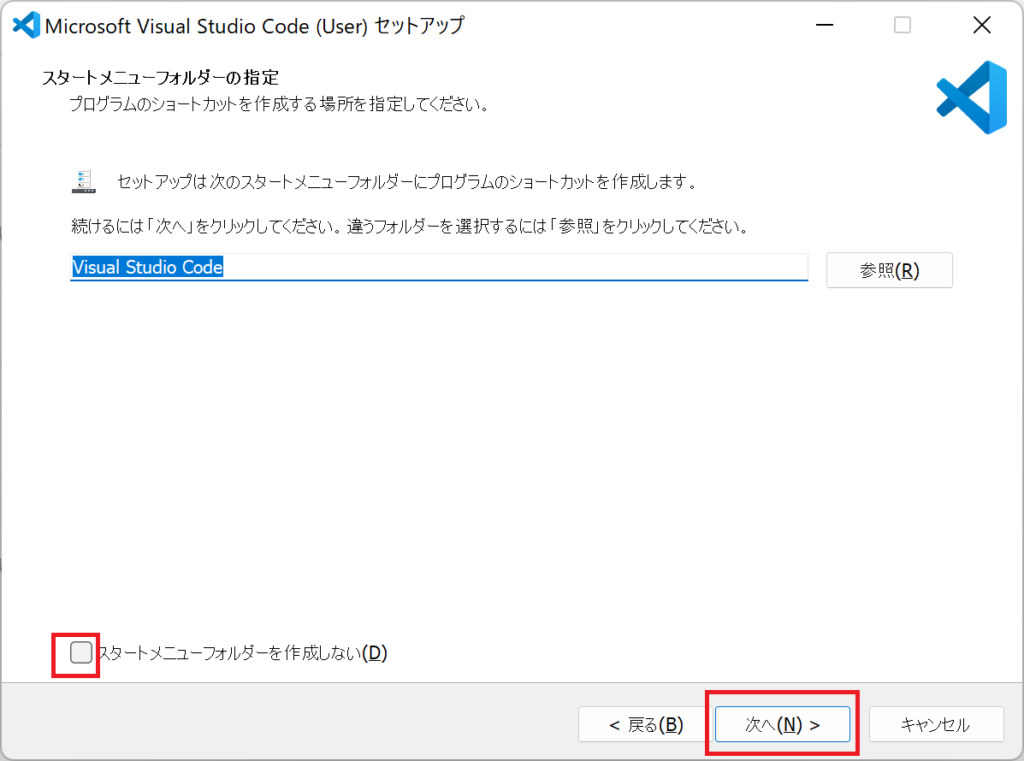Close the setup window
This screenshot has width=1024, height=761.
(982, 25)
